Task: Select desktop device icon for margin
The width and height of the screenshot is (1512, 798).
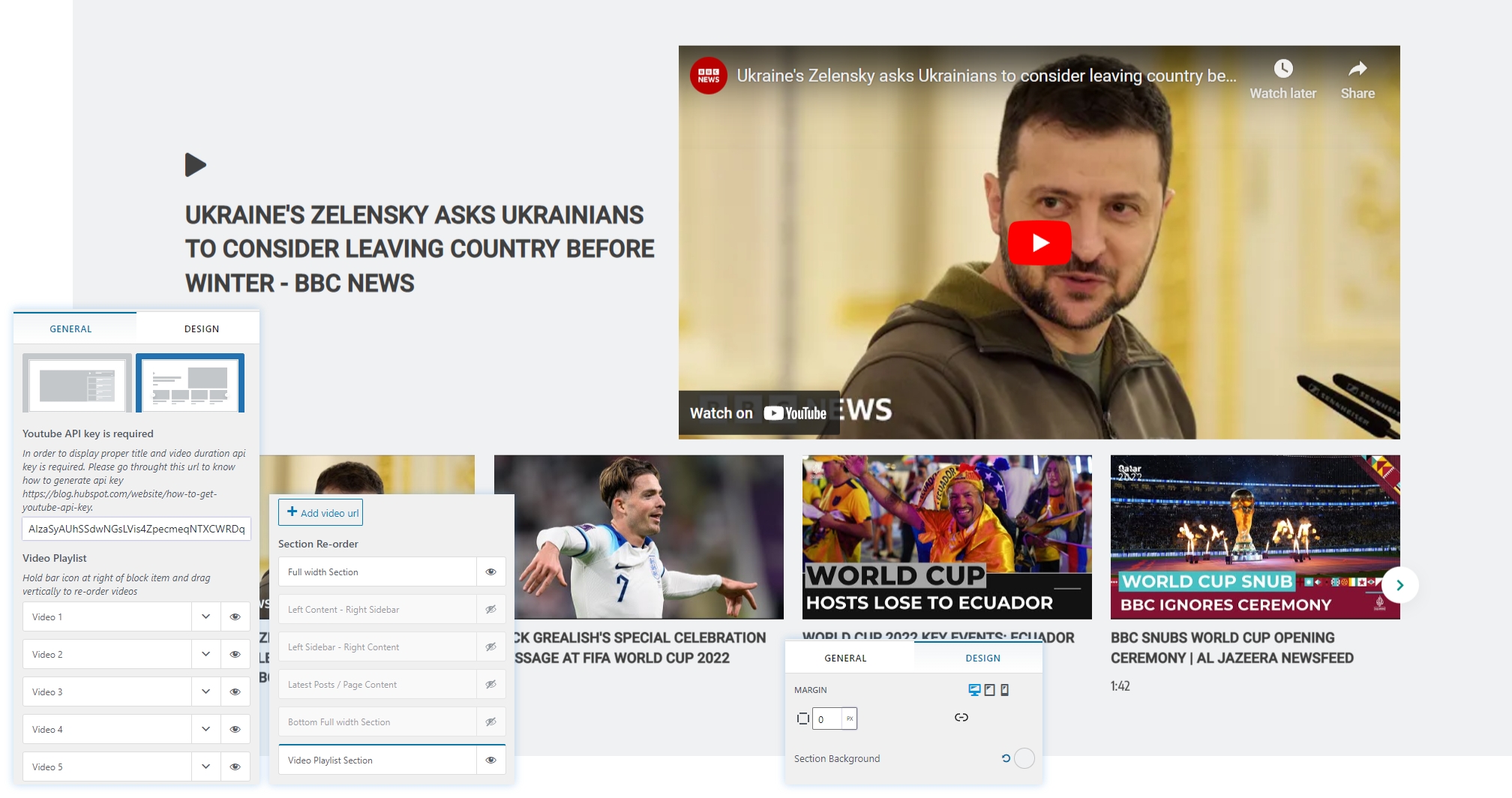Action: (x=974, y=690)
